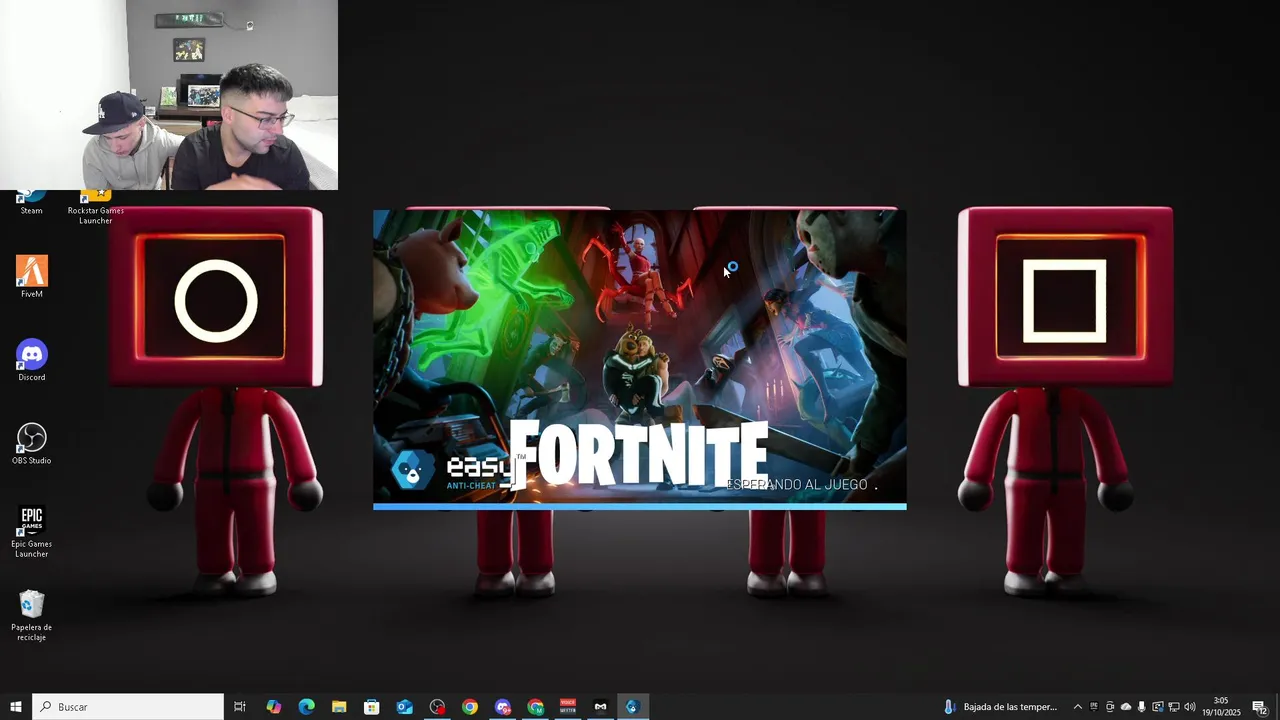1280x720 pixels.
Task: Open File Explorer from the taskbar
Action: (x=339, y=707)
